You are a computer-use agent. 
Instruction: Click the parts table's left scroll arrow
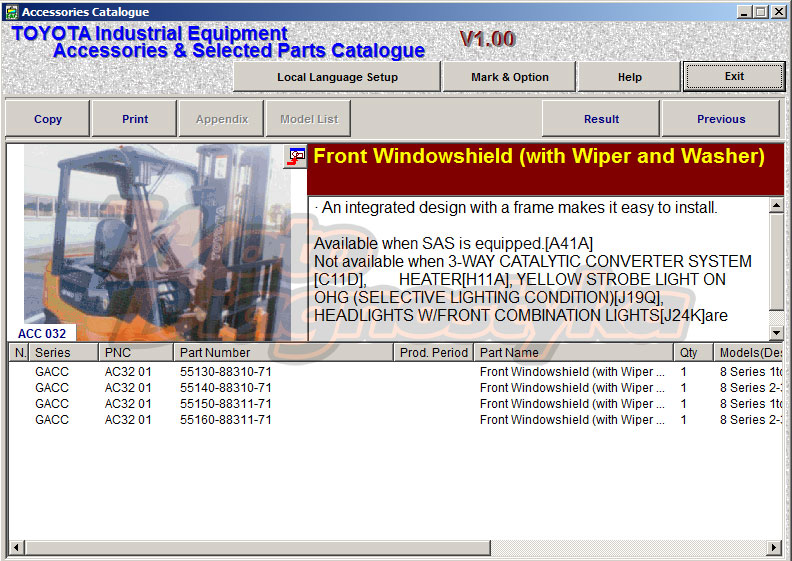pyautogui.click(x=16, y=547)
